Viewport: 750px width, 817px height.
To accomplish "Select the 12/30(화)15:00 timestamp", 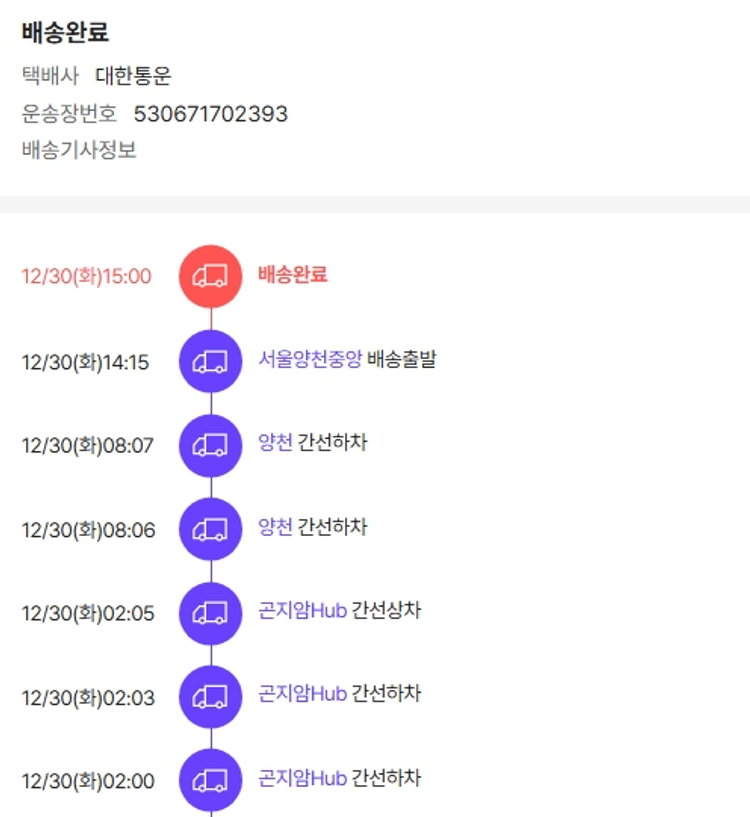I will point(86,277).
